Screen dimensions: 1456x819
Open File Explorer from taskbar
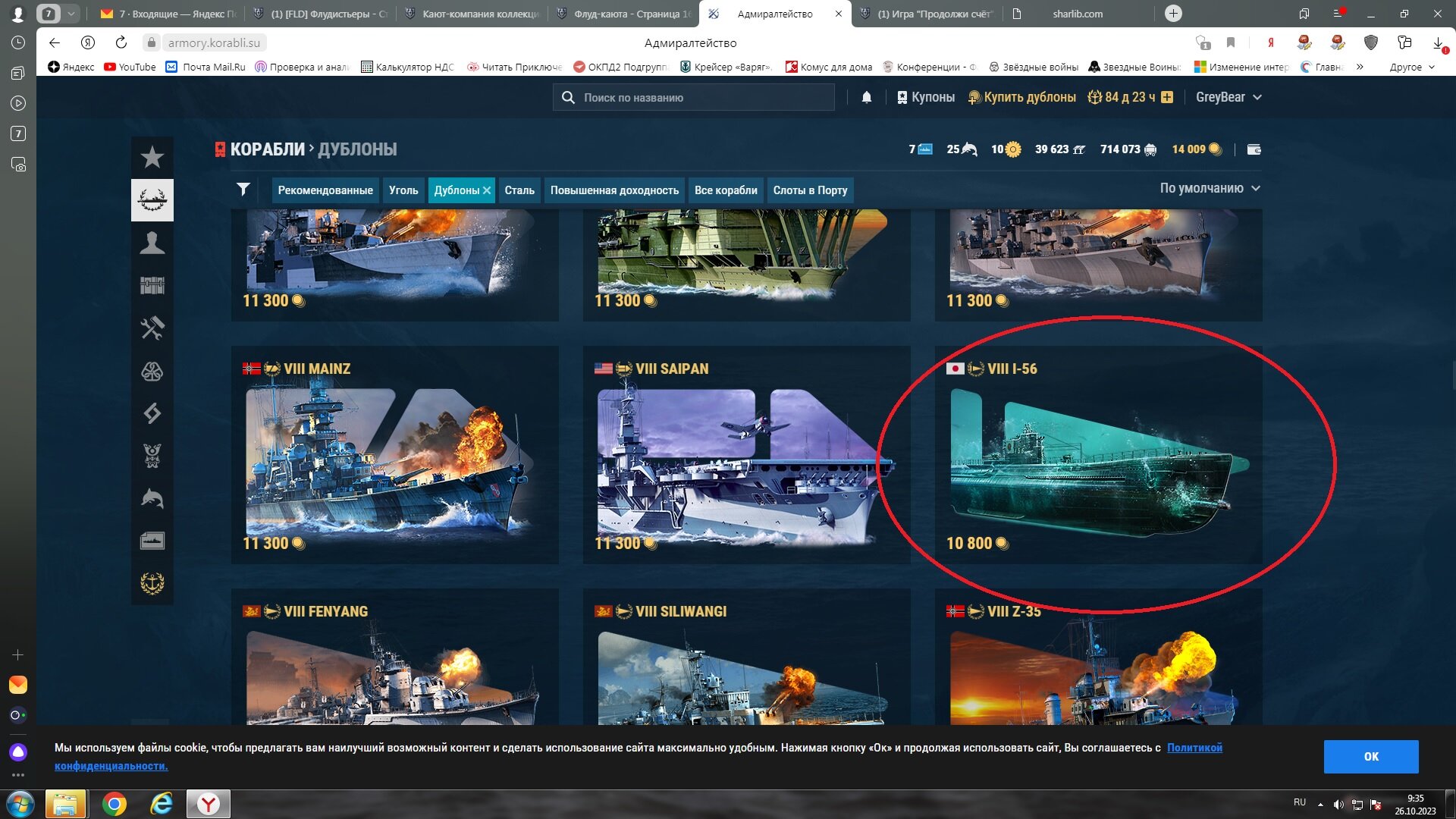(66, 804)
